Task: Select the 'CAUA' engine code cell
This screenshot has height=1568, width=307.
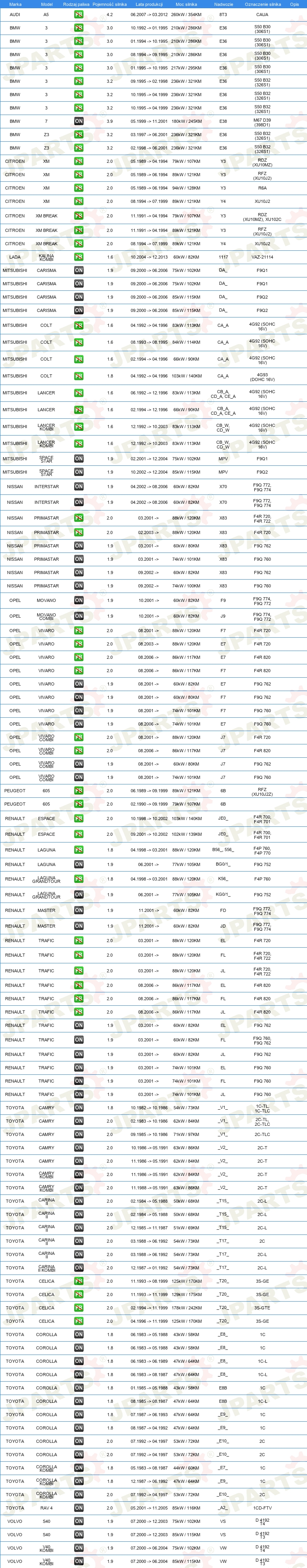Action: coord(262,15)
